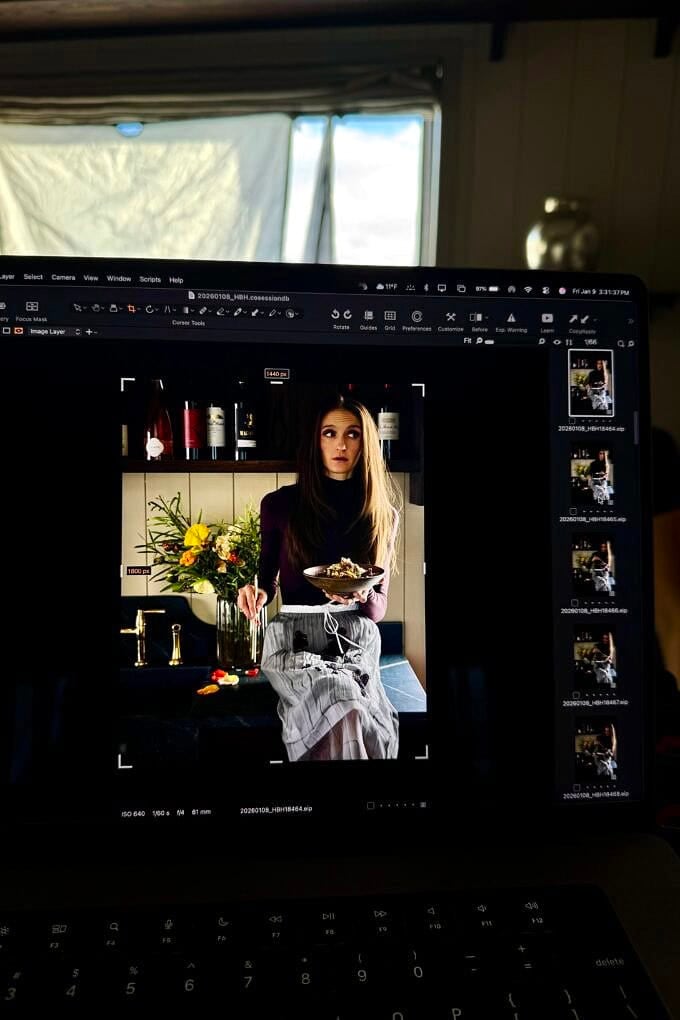Toggle the Exp. Warning indicator
The width and height of the screenshot is (680, 1020).
pos(510,318)
